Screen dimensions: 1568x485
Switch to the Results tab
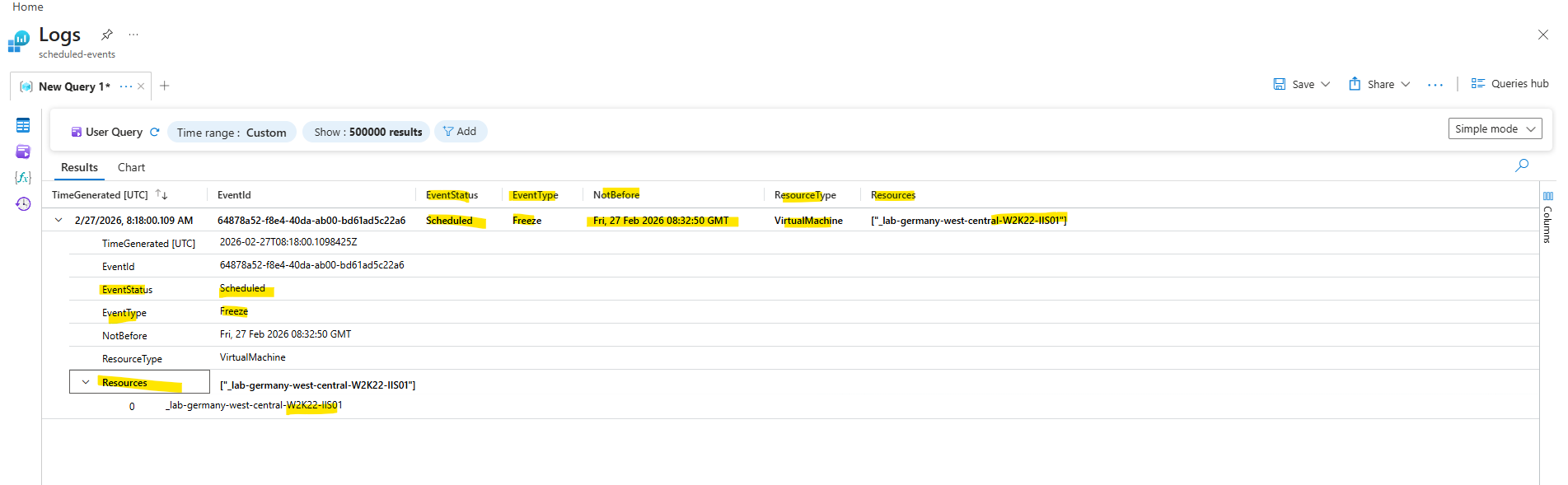(79, 167)
